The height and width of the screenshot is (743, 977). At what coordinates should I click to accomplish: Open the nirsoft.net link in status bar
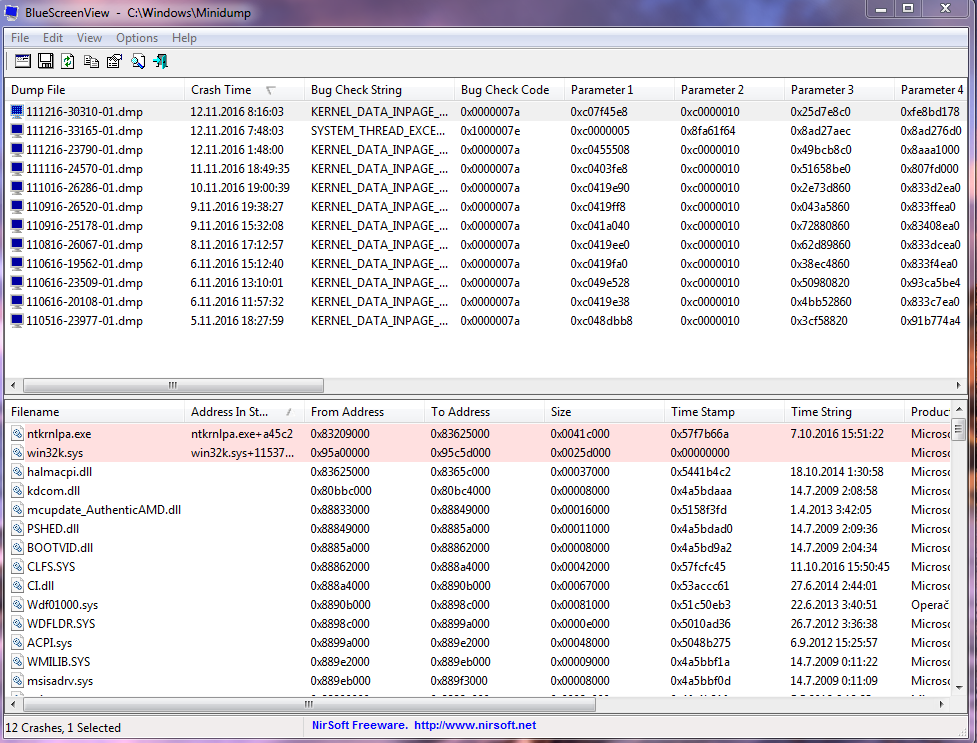(x=475, y=725)
